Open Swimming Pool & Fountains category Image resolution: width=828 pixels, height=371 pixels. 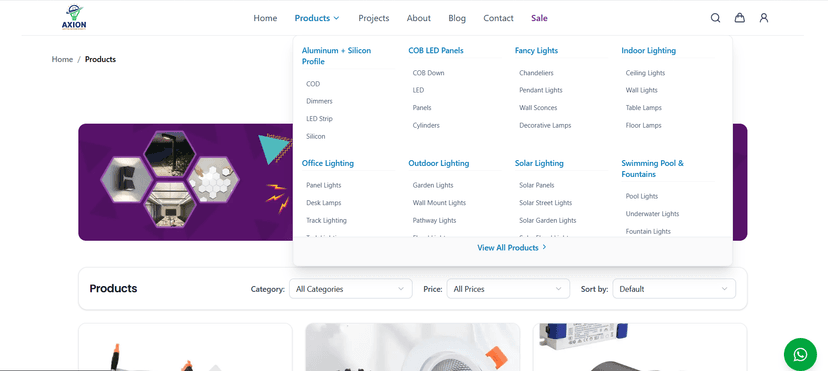pos(652,168)
